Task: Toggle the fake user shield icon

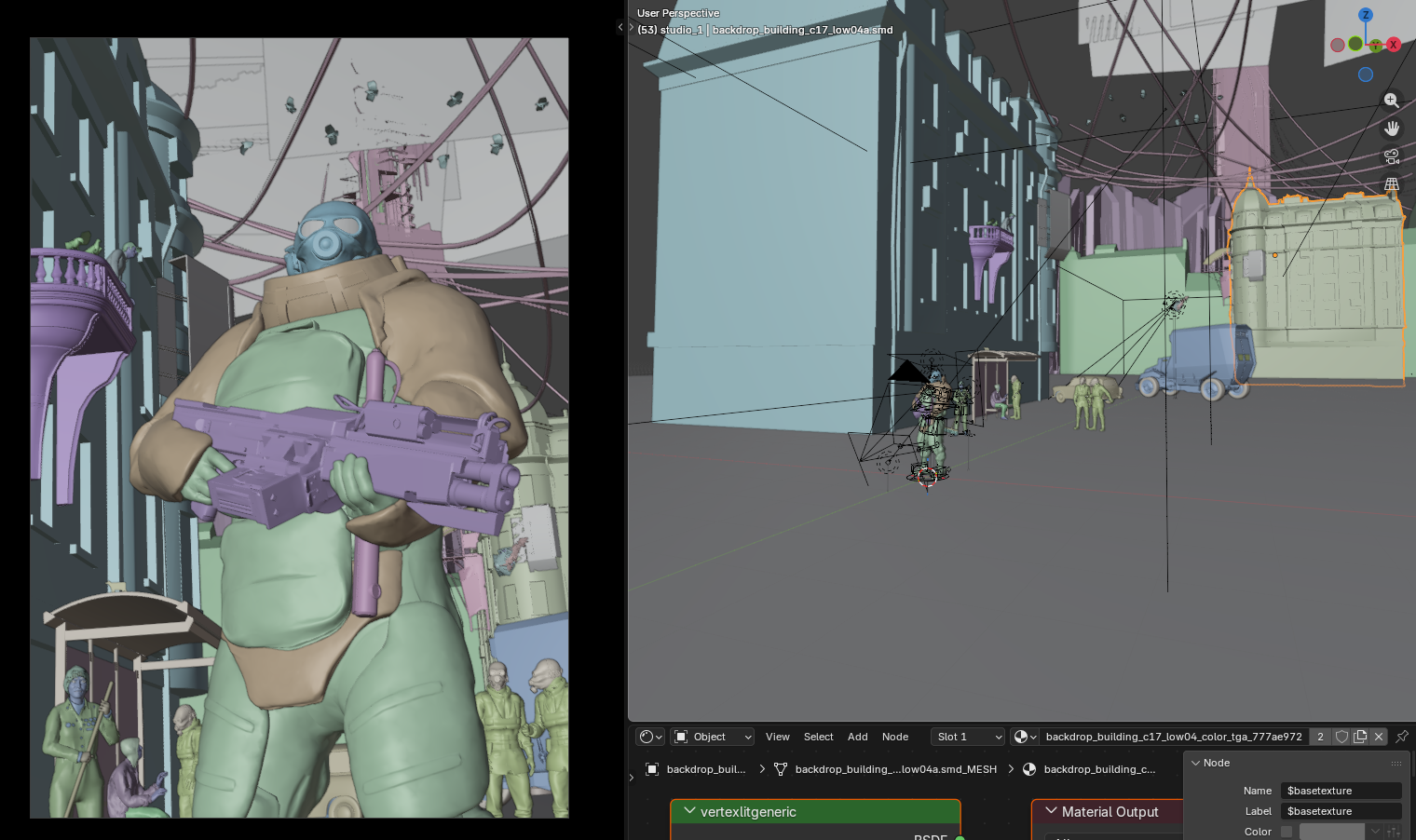Action: 1341,737
